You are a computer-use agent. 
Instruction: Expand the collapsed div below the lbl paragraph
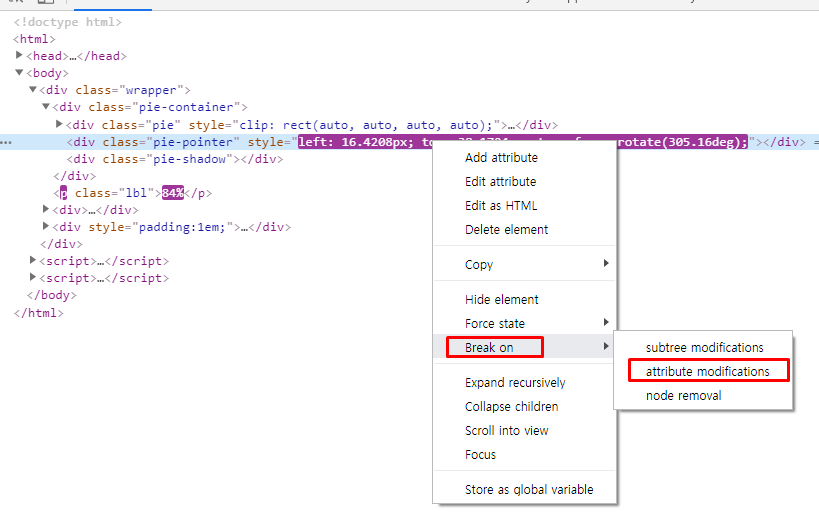click(x=45, y=209)
